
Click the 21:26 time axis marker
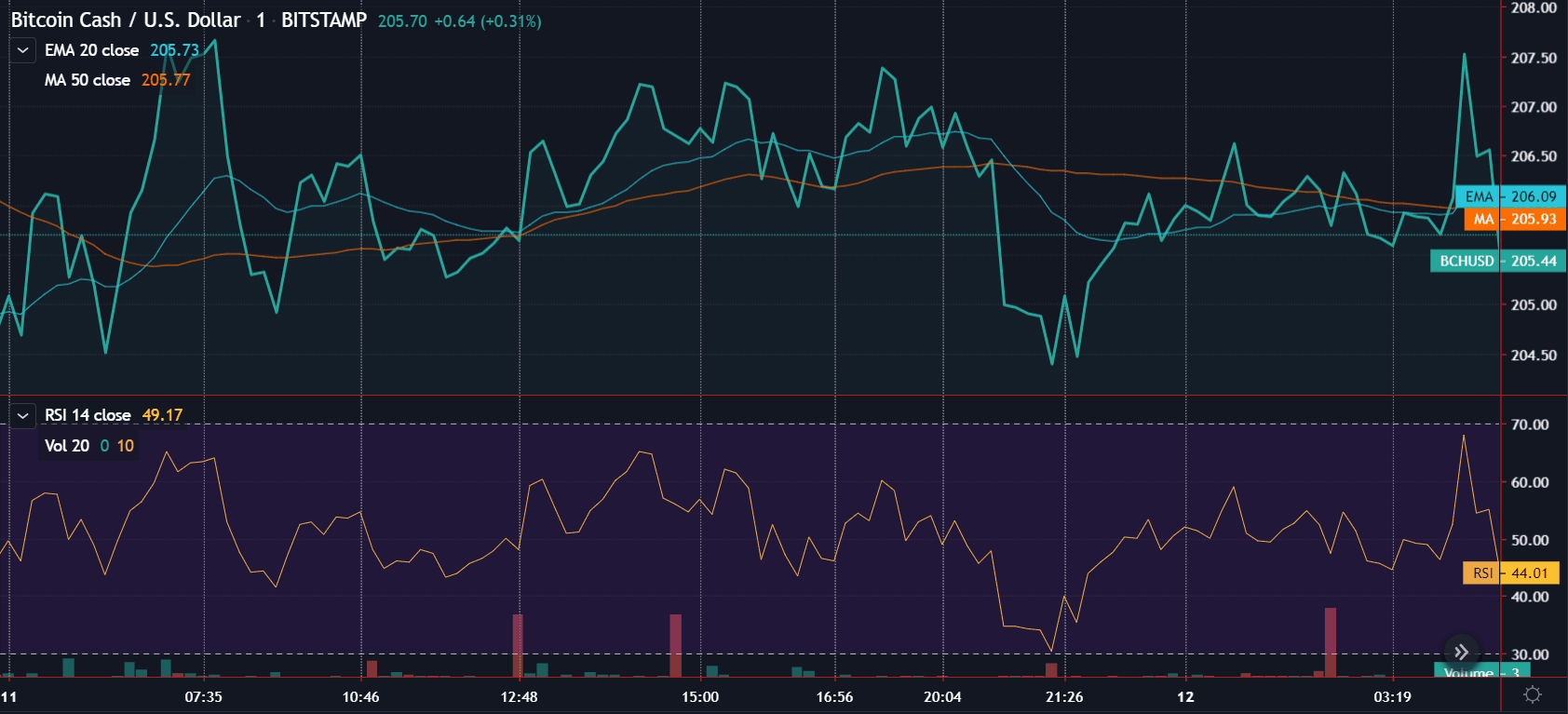1064,696
